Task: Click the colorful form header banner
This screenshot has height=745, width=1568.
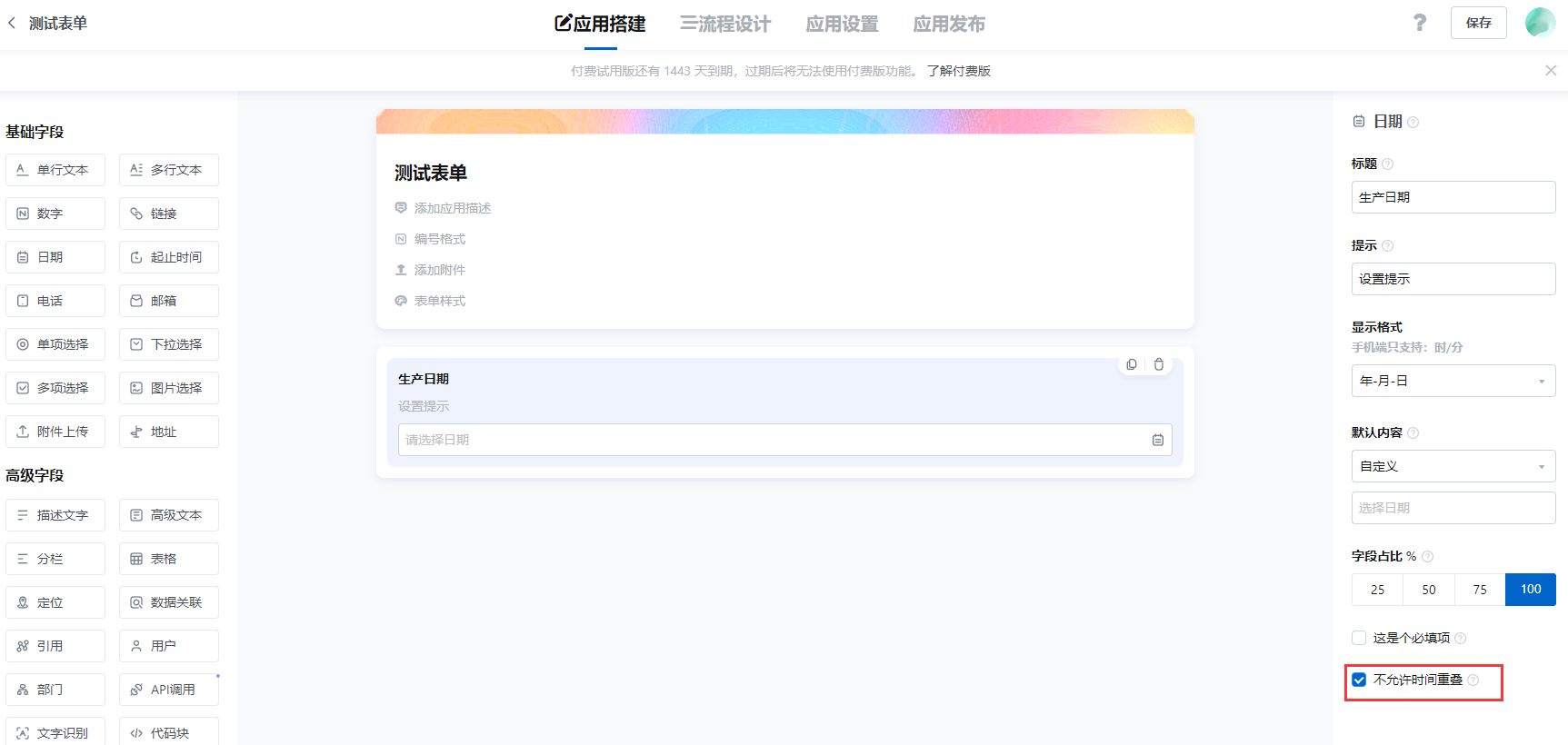Action: [x=785, y=122]
